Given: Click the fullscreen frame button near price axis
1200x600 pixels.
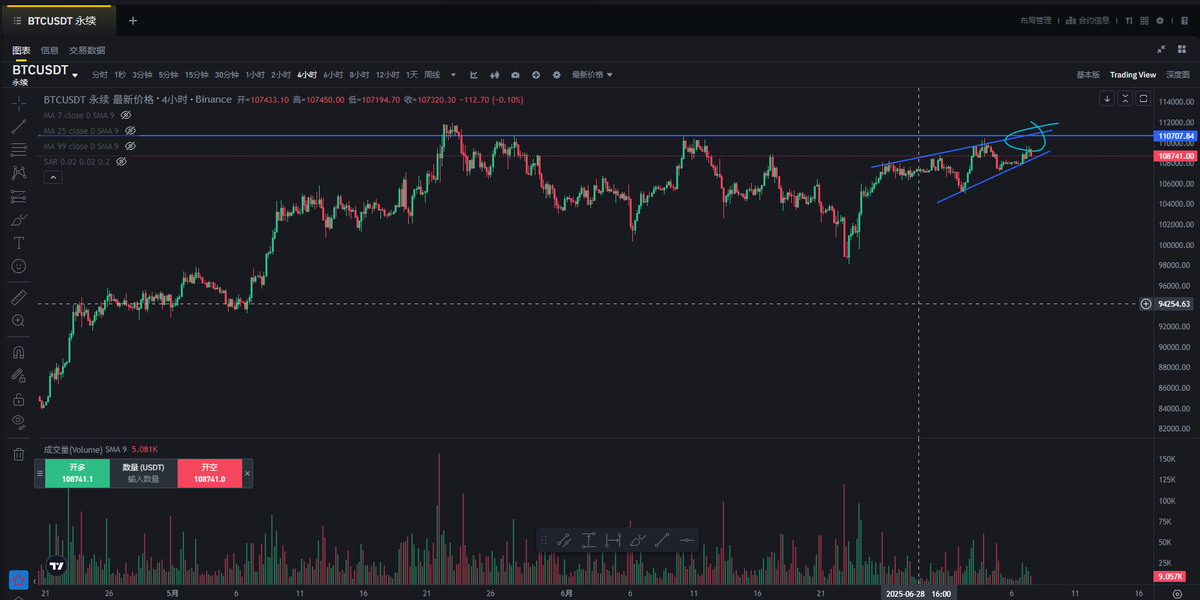Looking at the screenshot, I should click(1143, 98).
